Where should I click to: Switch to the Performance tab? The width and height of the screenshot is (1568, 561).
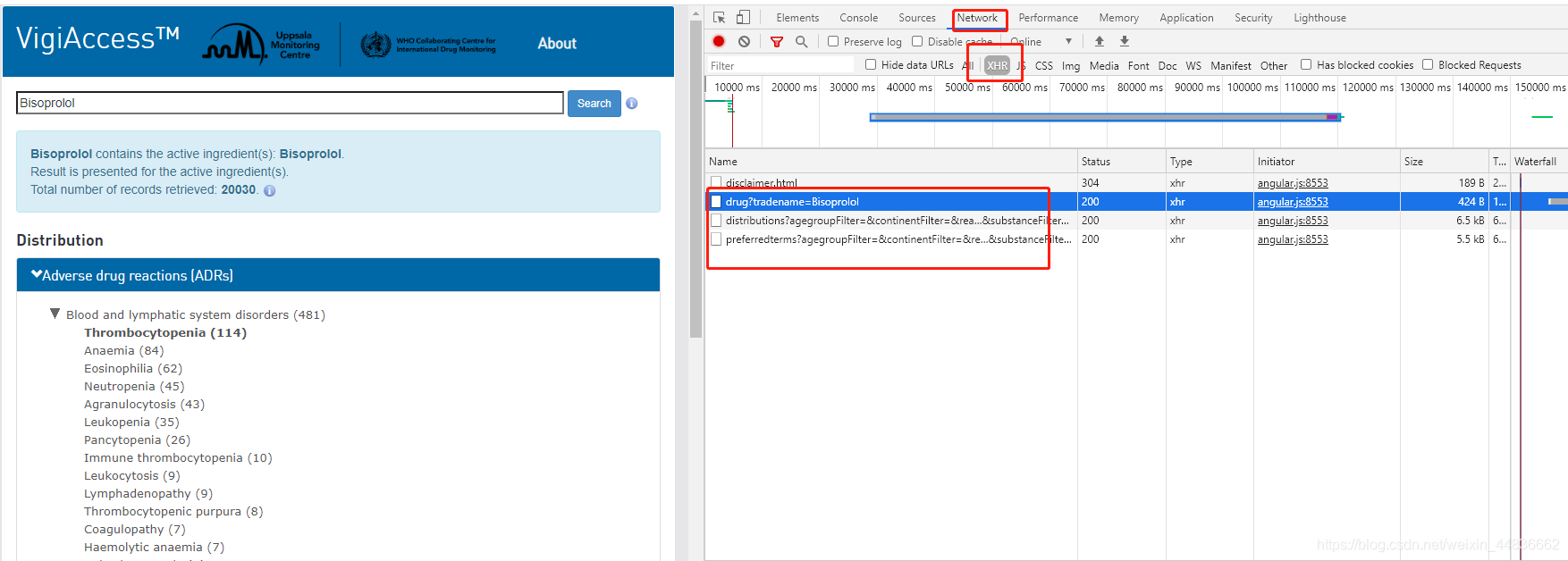click(1049, 18)
